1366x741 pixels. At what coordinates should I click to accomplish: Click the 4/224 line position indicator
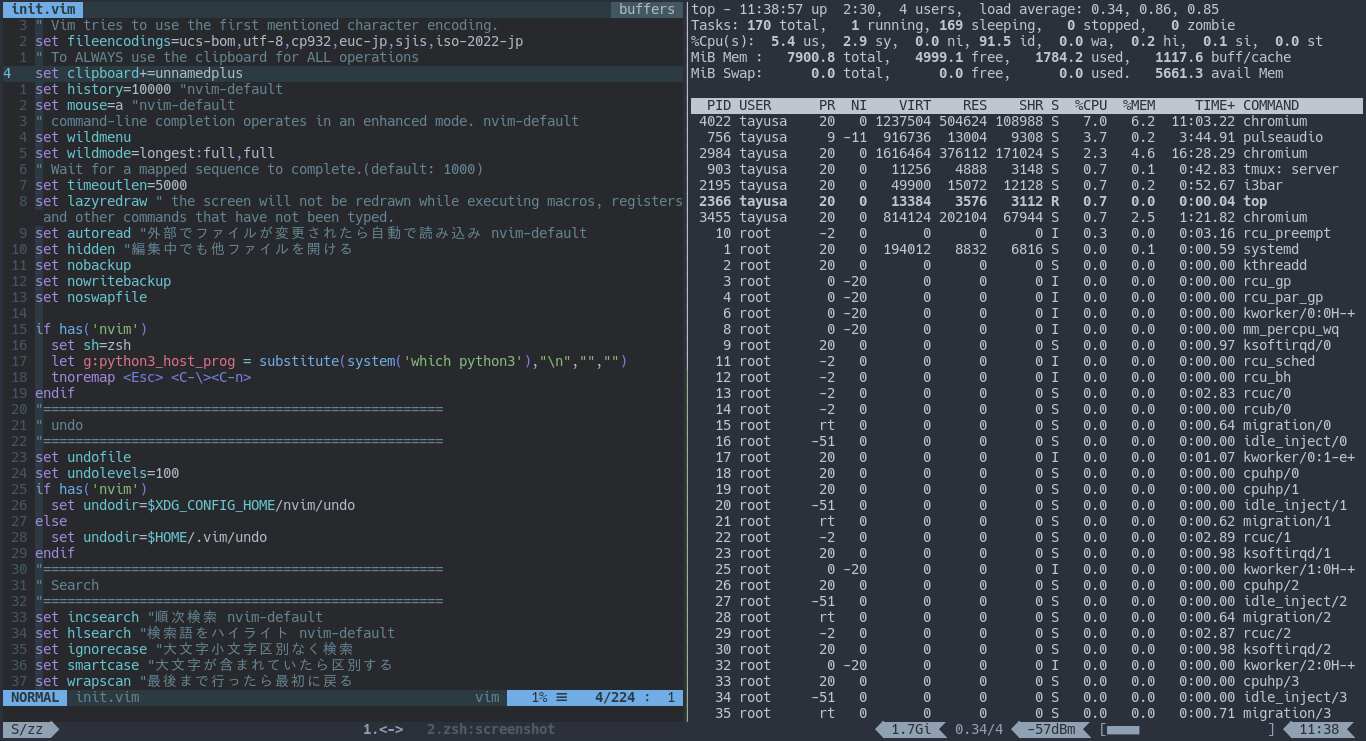(x=615, y=697)
